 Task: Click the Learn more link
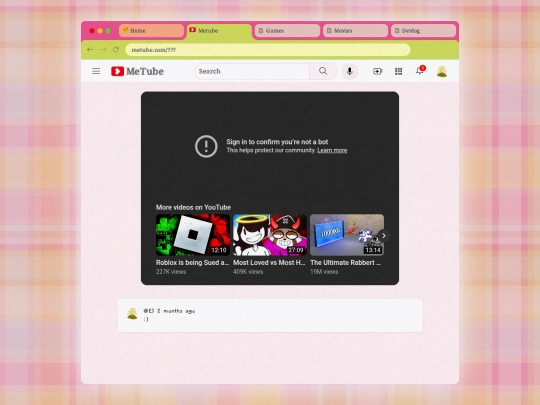[x=332, y=150]
